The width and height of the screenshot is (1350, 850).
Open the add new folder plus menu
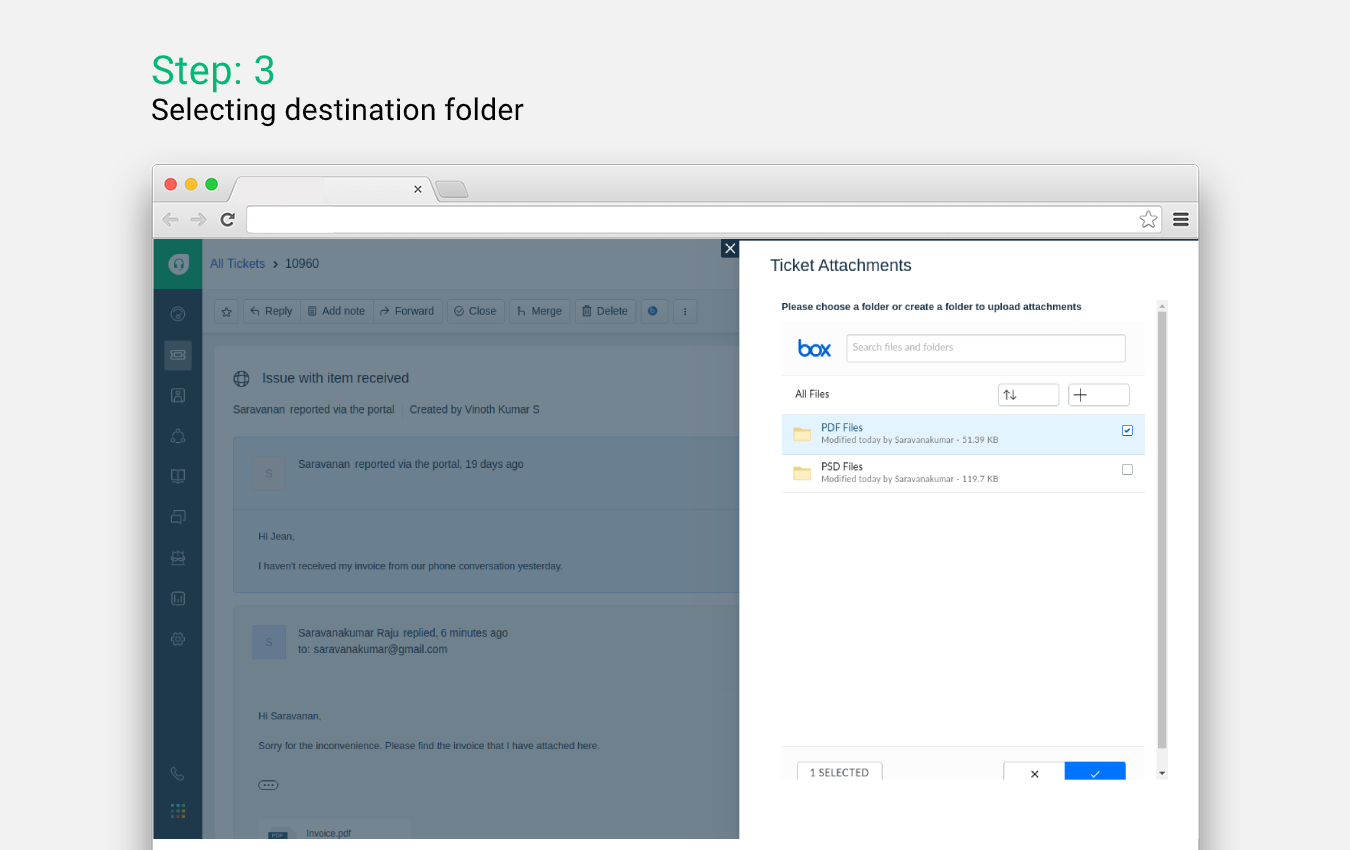(x=1098, y=395)
